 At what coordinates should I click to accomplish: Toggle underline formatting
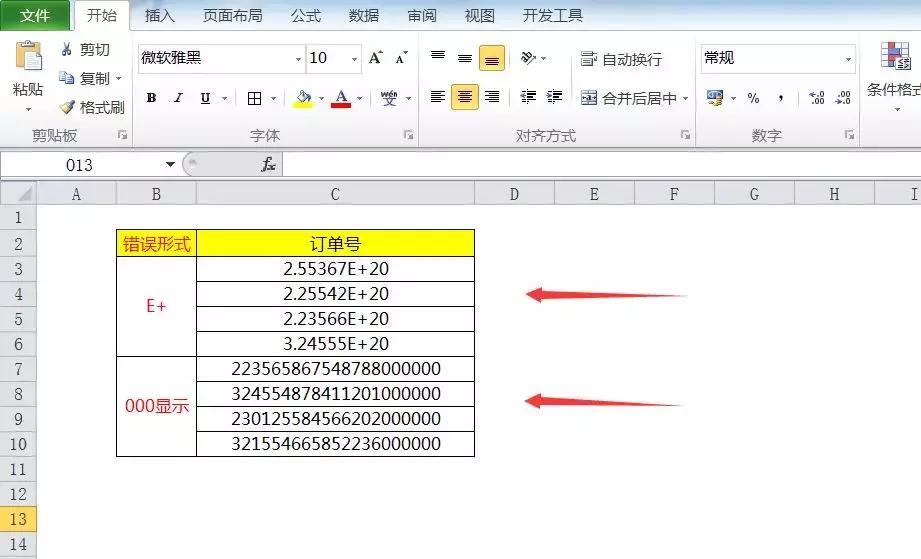tap(205, 98)
